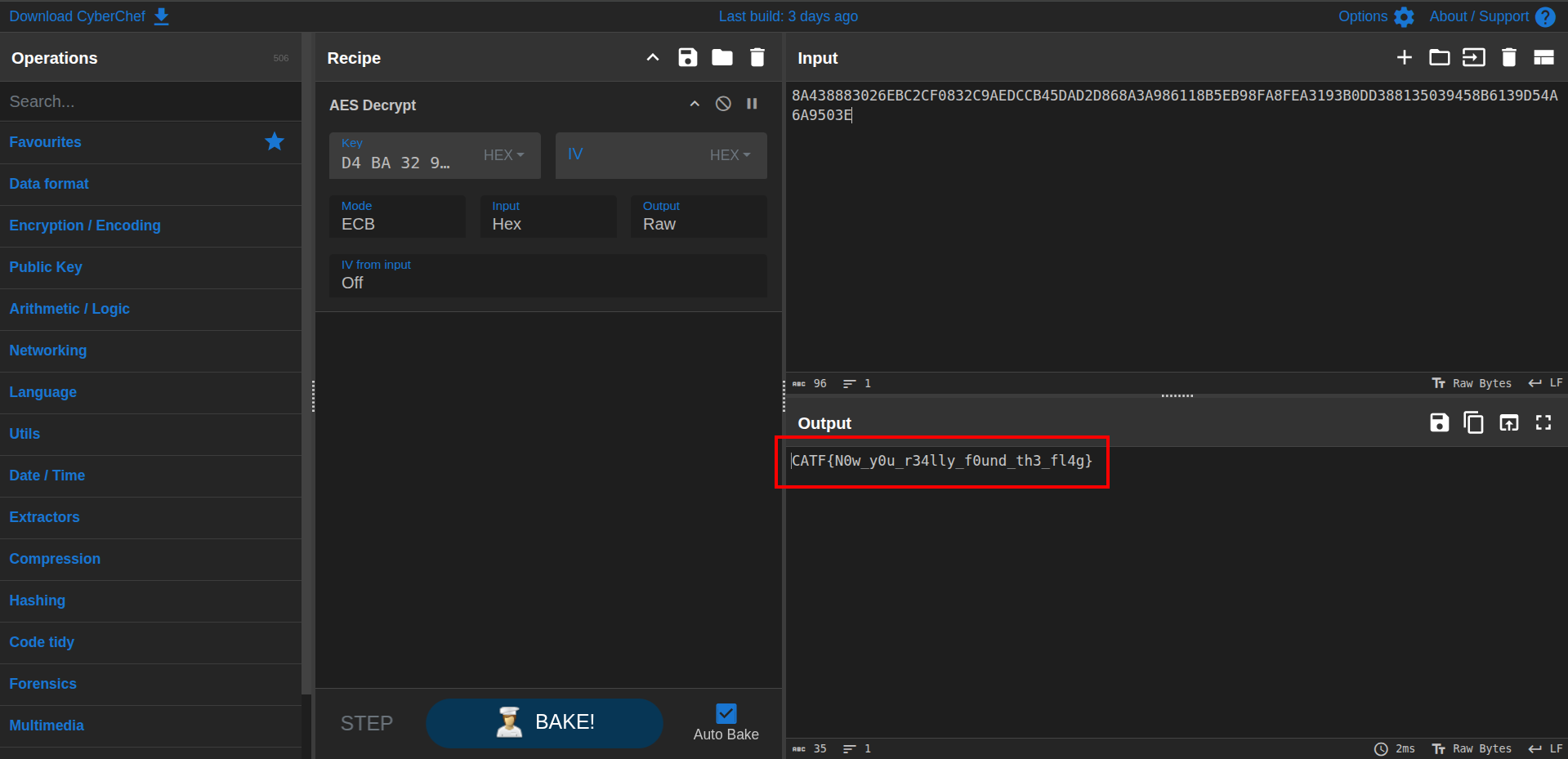Reset the pane layout
Viewport: 1568px width, 759px height.
(1543, 57)
